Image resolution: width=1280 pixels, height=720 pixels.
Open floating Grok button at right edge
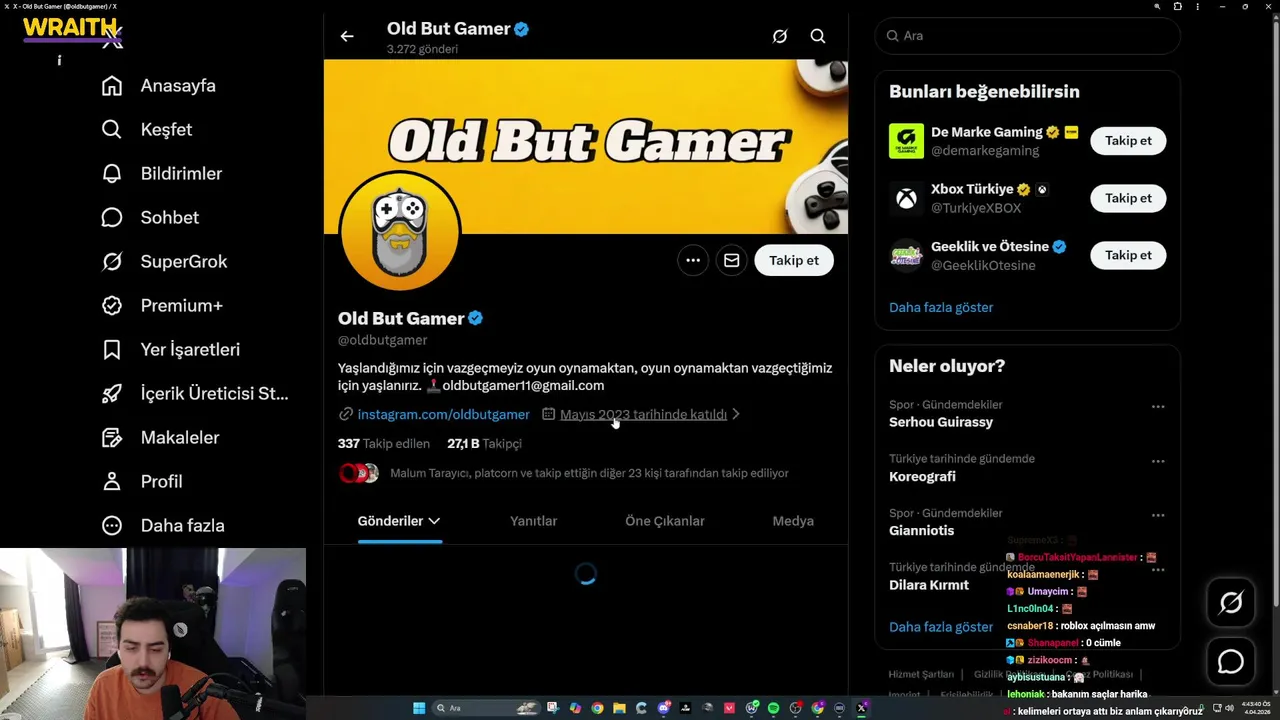(x=1231, y=602)
